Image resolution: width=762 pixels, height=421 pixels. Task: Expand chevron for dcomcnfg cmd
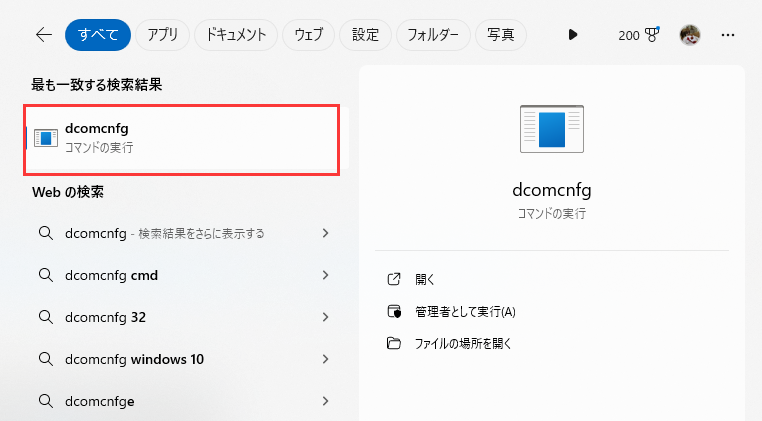point(326,275)
